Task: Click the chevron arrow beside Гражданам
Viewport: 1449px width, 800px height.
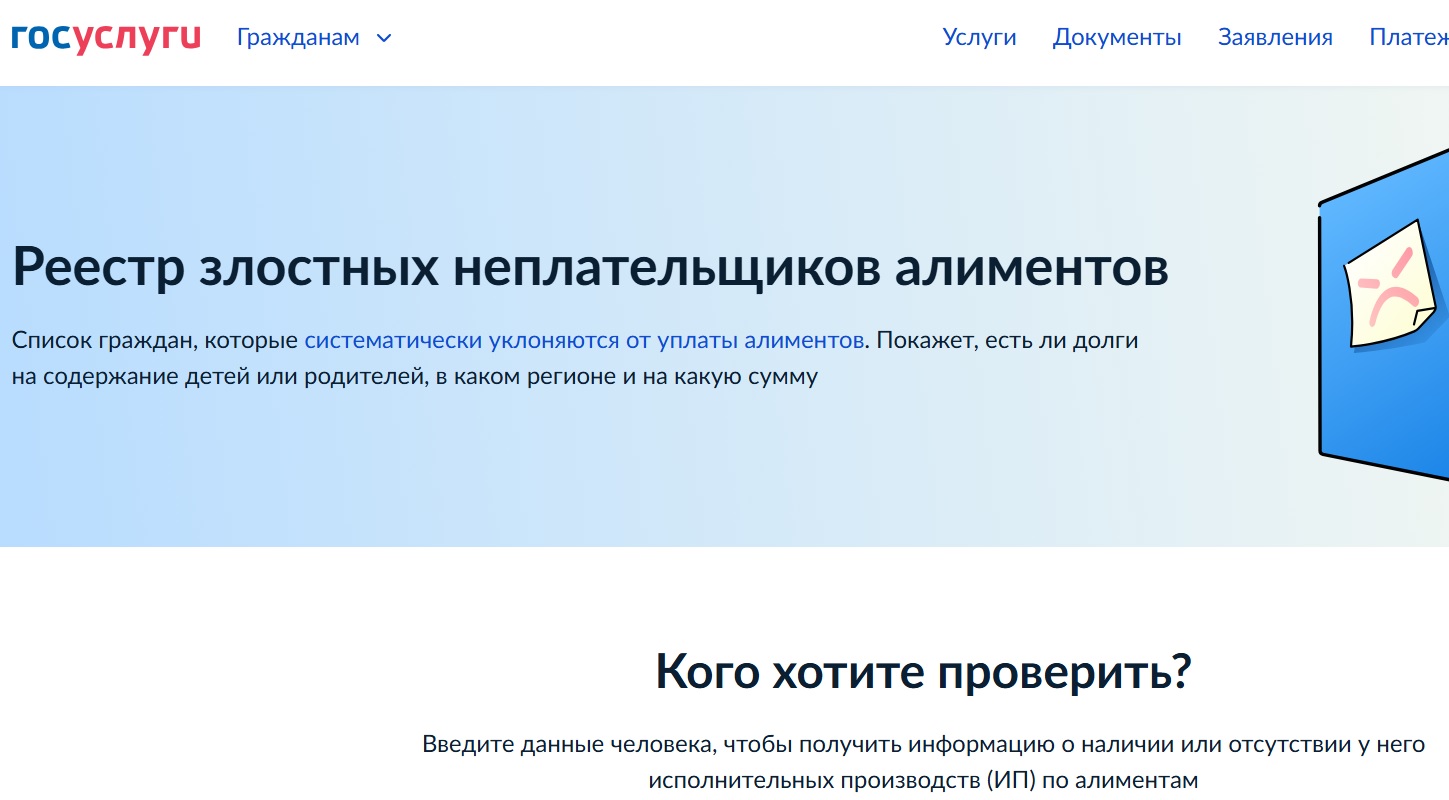Action: point(384,39)
